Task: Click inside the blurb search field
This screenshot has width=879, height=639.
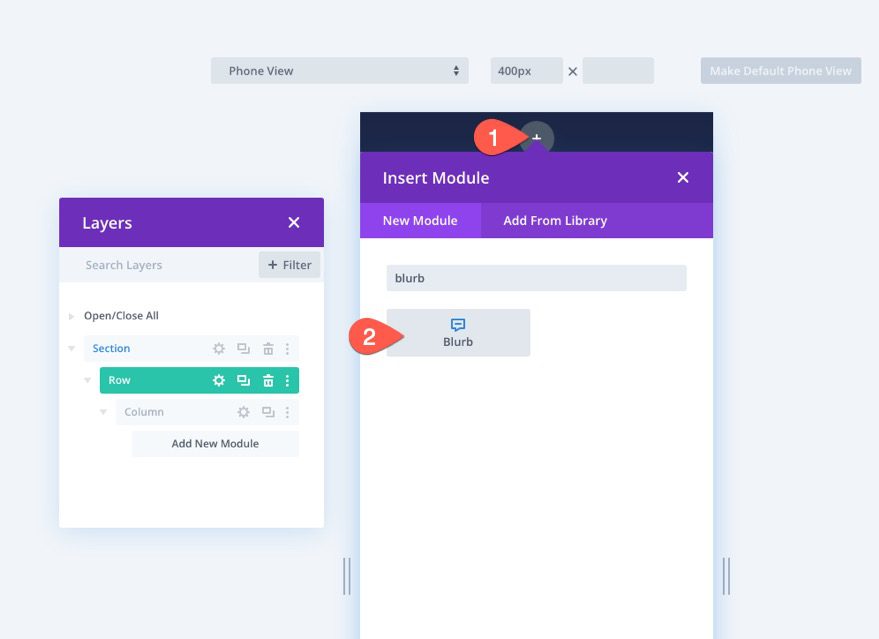Action: coord(536,277)
